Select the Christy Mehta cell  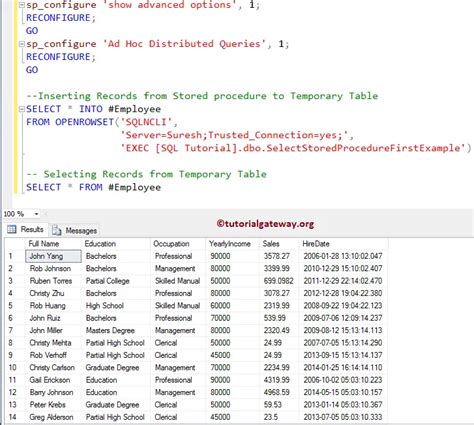53,343
